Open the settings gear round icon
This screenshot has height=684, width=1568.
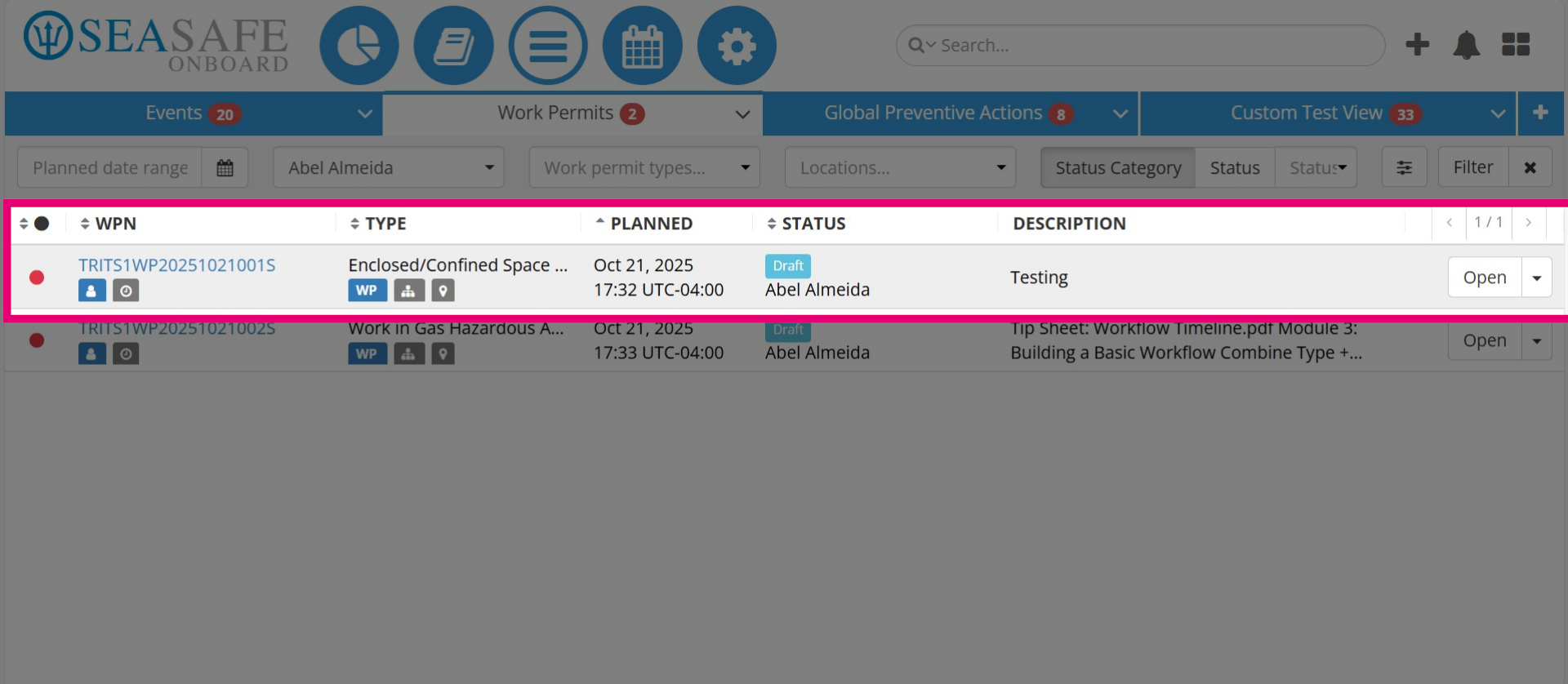[x=737, y=45]
